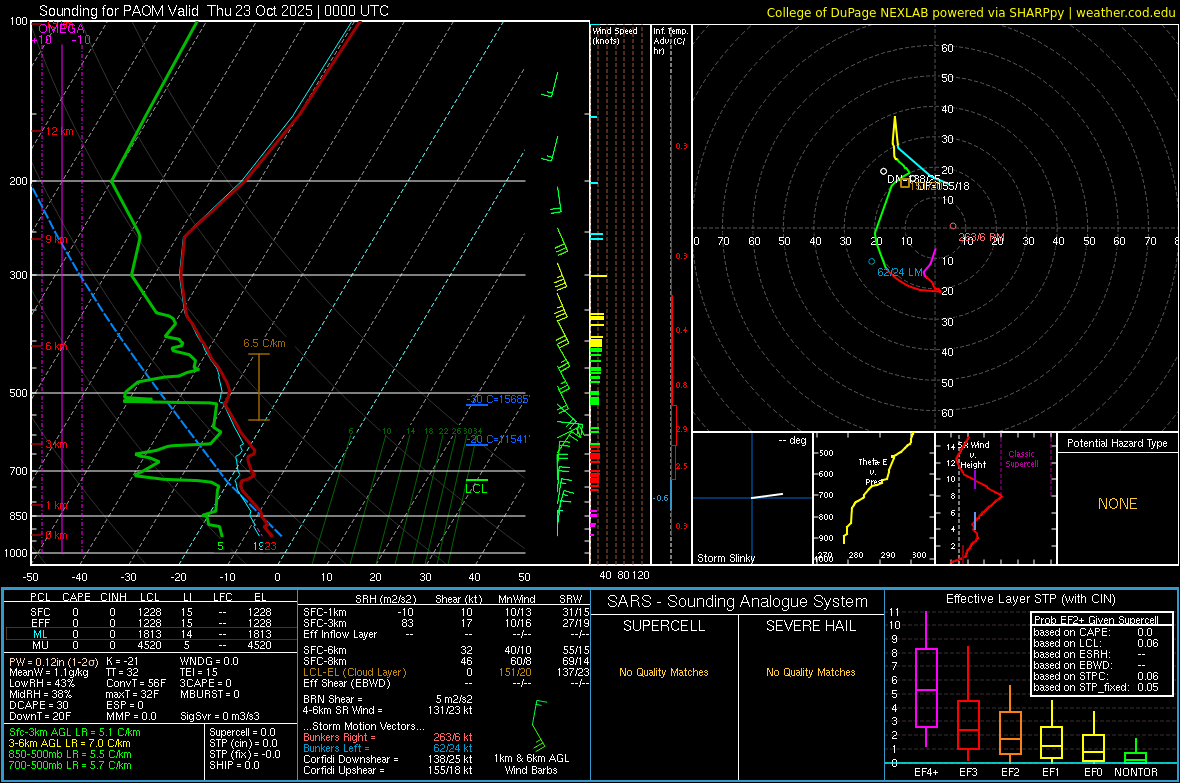
Task: Click the yellow NONE hazard type text
Action: tap(1117, 504)
